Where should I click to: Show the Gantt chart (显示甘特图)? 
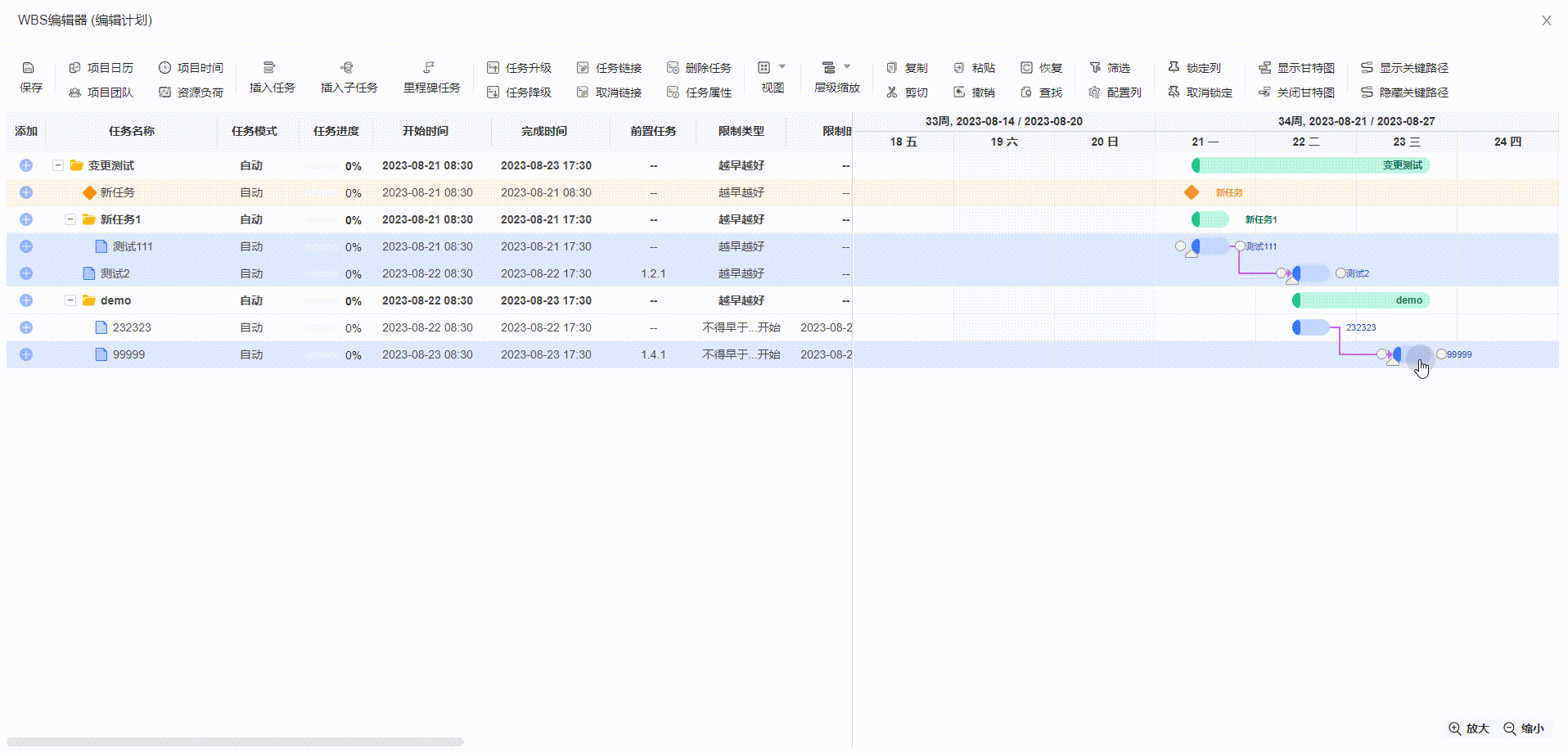(1296, 68)
